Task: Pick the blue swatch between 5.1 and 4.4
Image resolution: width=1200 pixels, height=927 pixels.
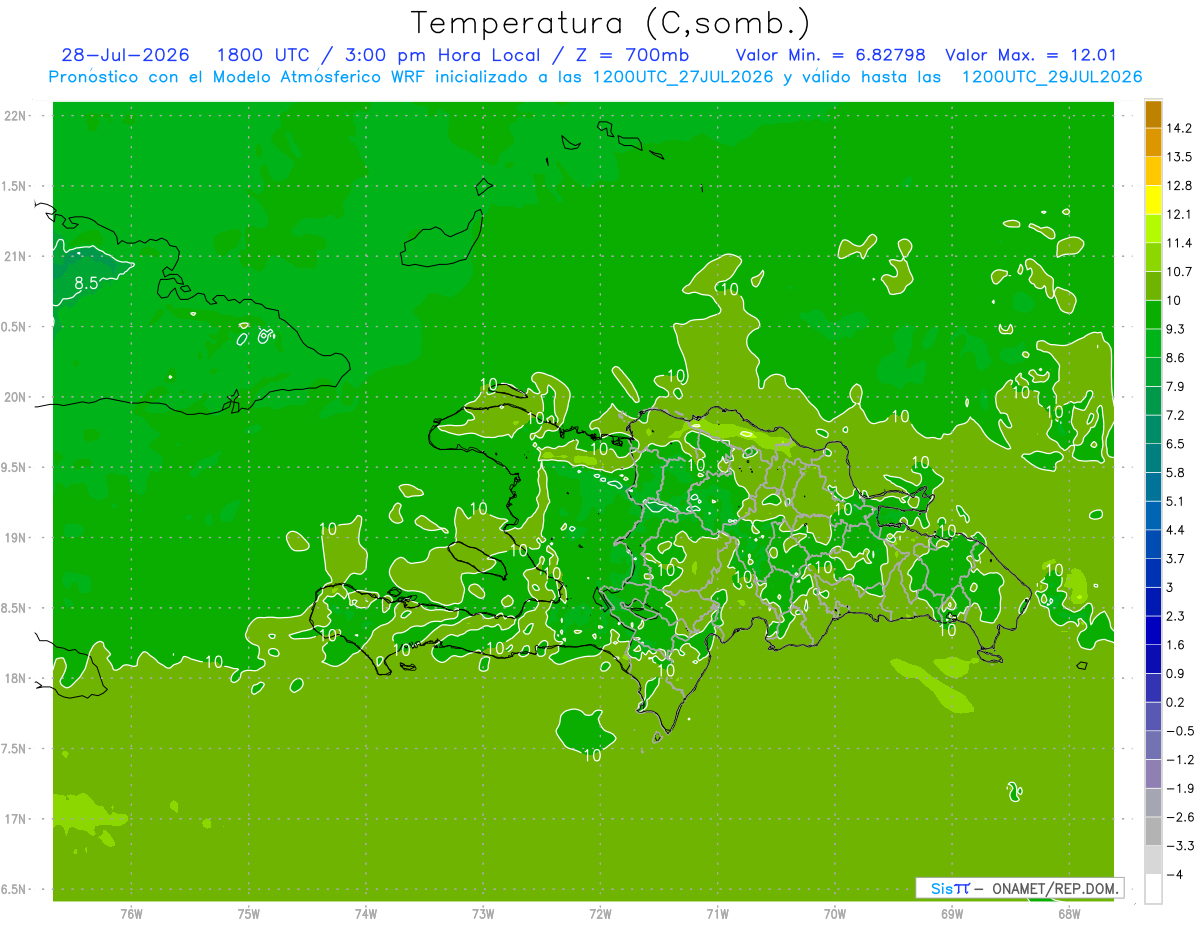Action: (1153, 515)
